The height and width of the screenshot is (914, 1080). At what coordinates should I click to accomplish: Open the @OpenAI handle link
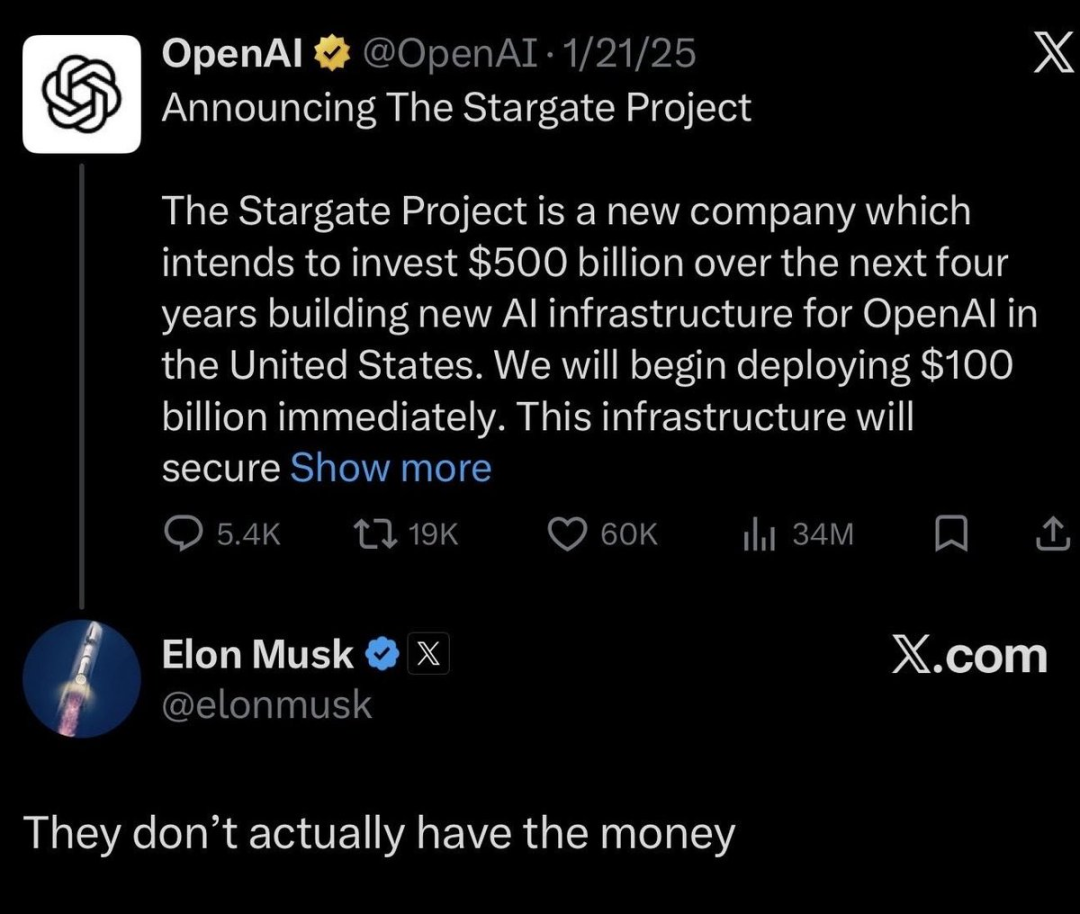(x=448, y=54)
